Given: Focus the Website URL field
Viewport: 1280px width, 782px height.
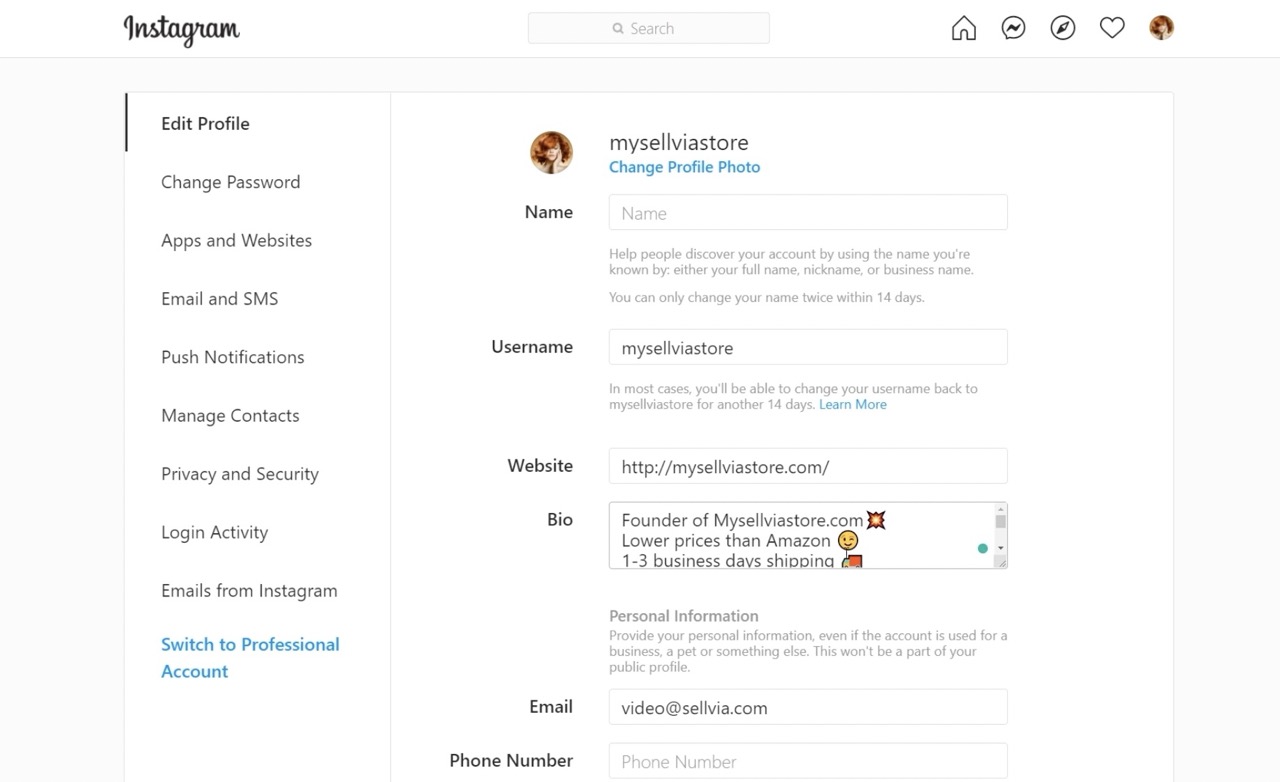Looking at the screenshot, I should coord(807,466).
